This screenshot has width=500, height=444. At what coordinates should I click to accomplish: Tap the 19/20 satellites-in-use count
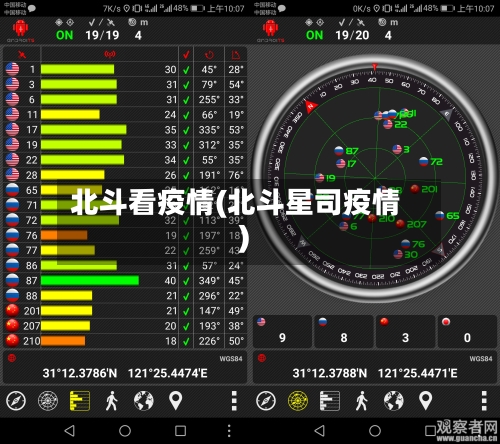tap(352, 35)
